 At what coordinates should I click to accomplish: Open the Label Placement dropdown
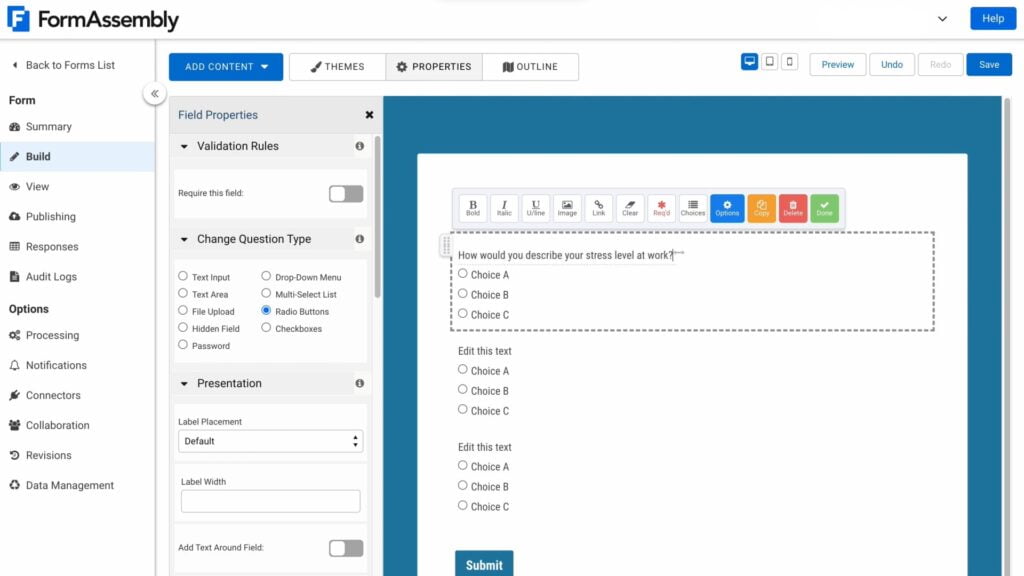click(x=269, y=440)
